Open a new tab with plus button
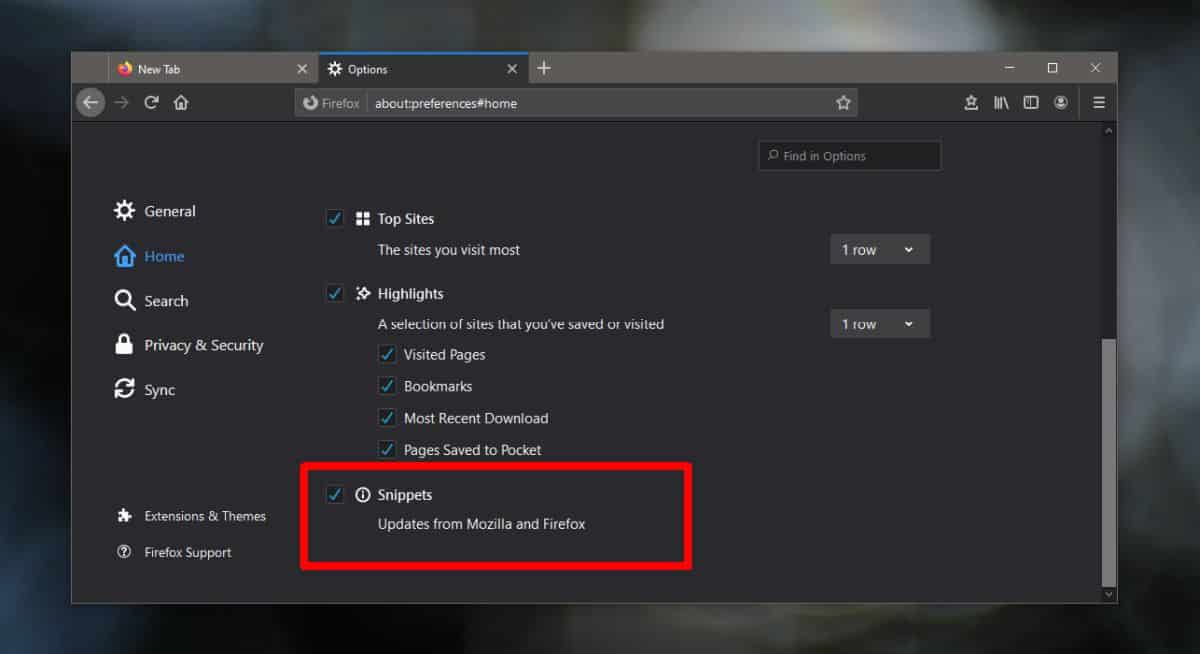 [x=544, y=68]
